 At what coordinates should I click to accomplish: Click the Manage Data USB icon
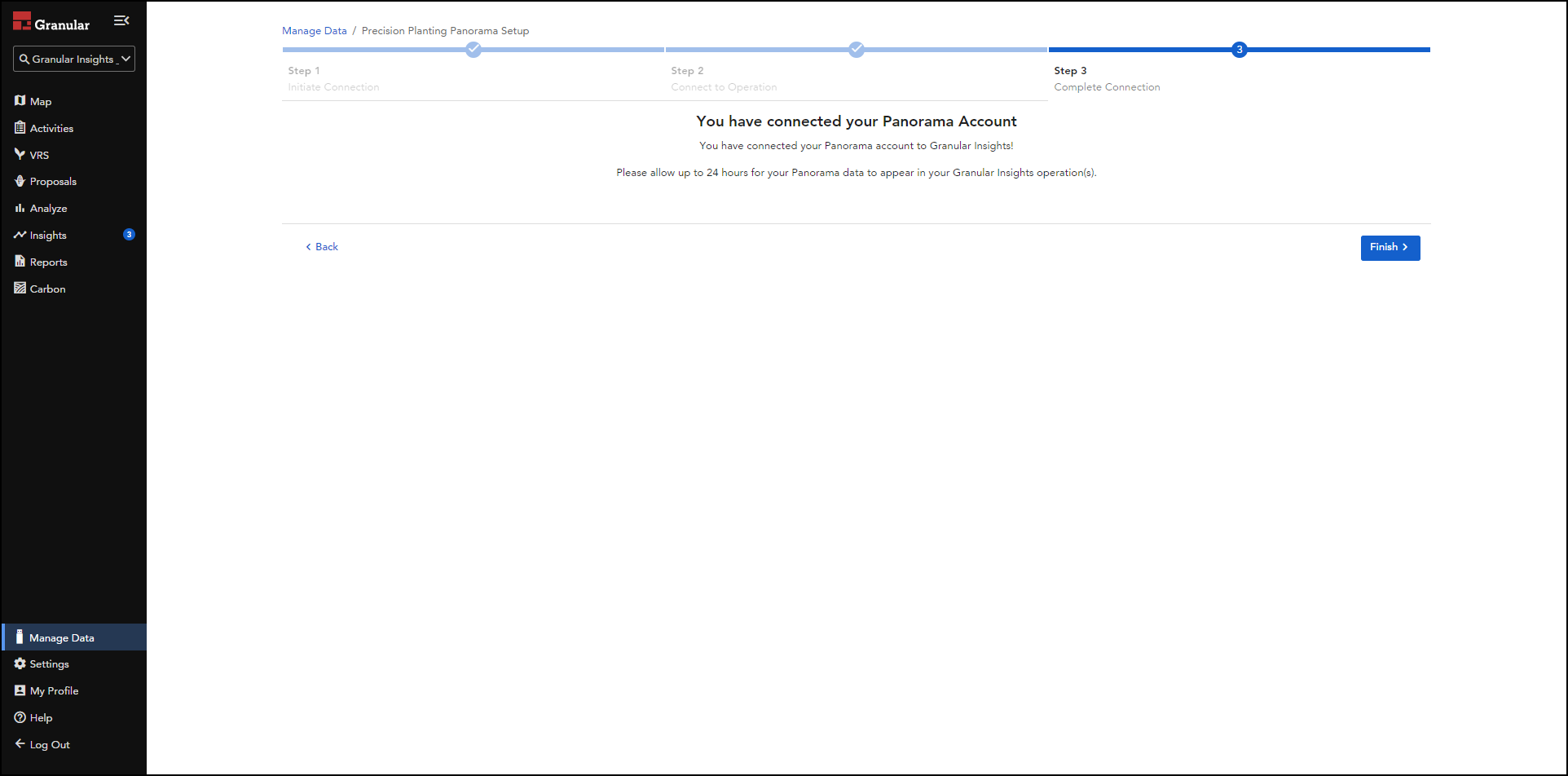[x=20, y=637]
